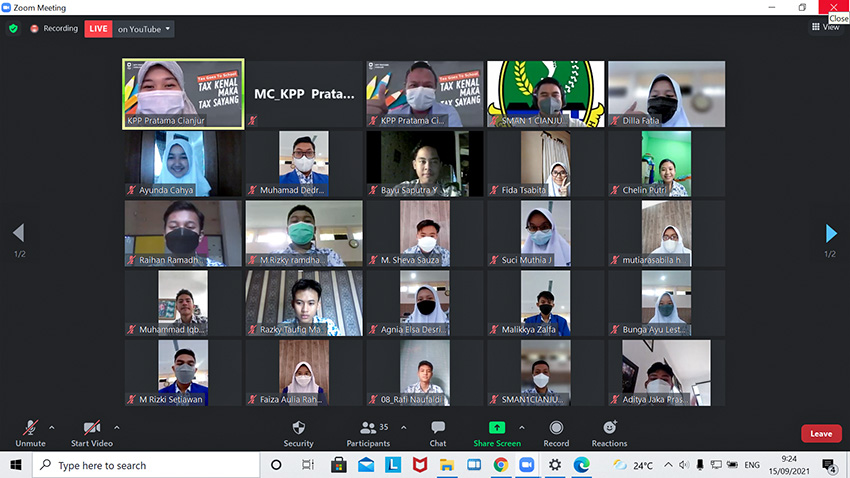Open the Zoom app in the taskbar
This screenshot has width=850, height=478.
coord(527,465)
